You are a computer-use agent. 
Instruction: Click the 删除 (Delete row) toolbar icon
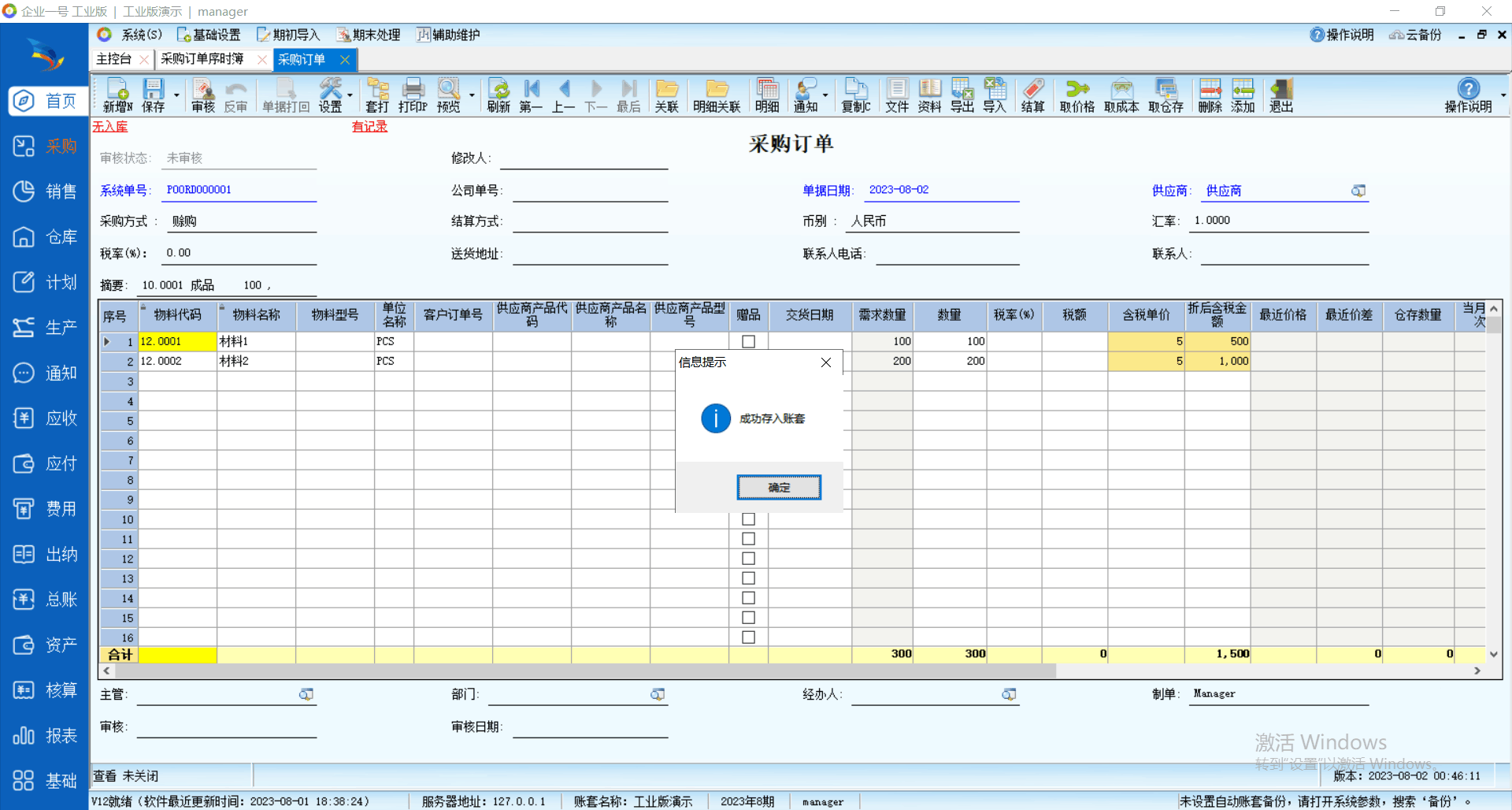pyautogui.click(x=1210, y=95)
